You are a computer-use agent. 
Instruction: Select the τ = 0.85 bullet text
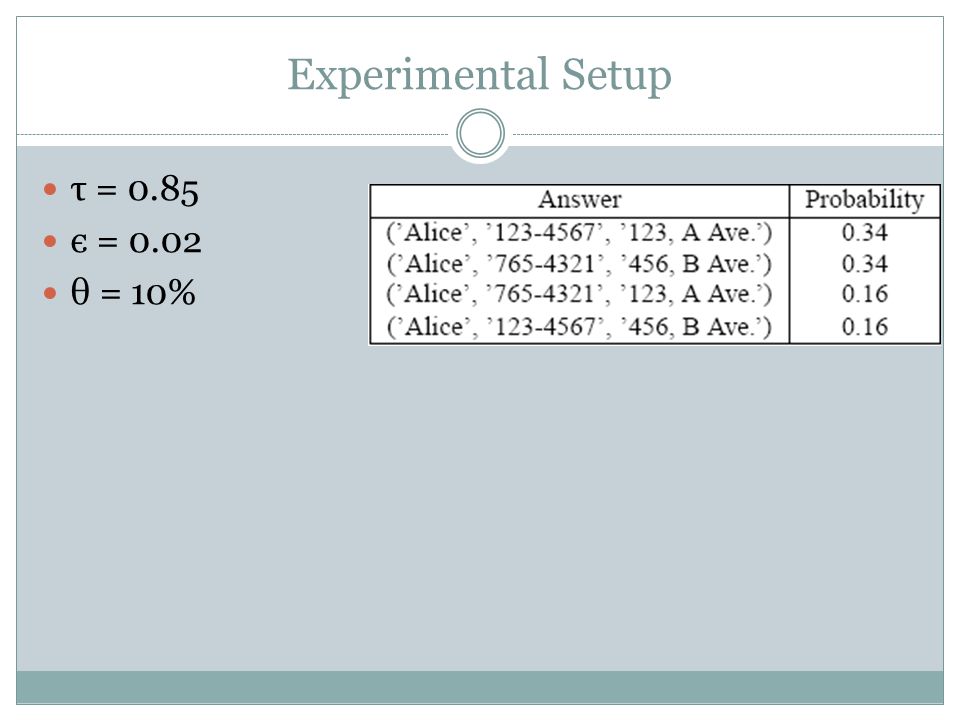coord(134,190)
